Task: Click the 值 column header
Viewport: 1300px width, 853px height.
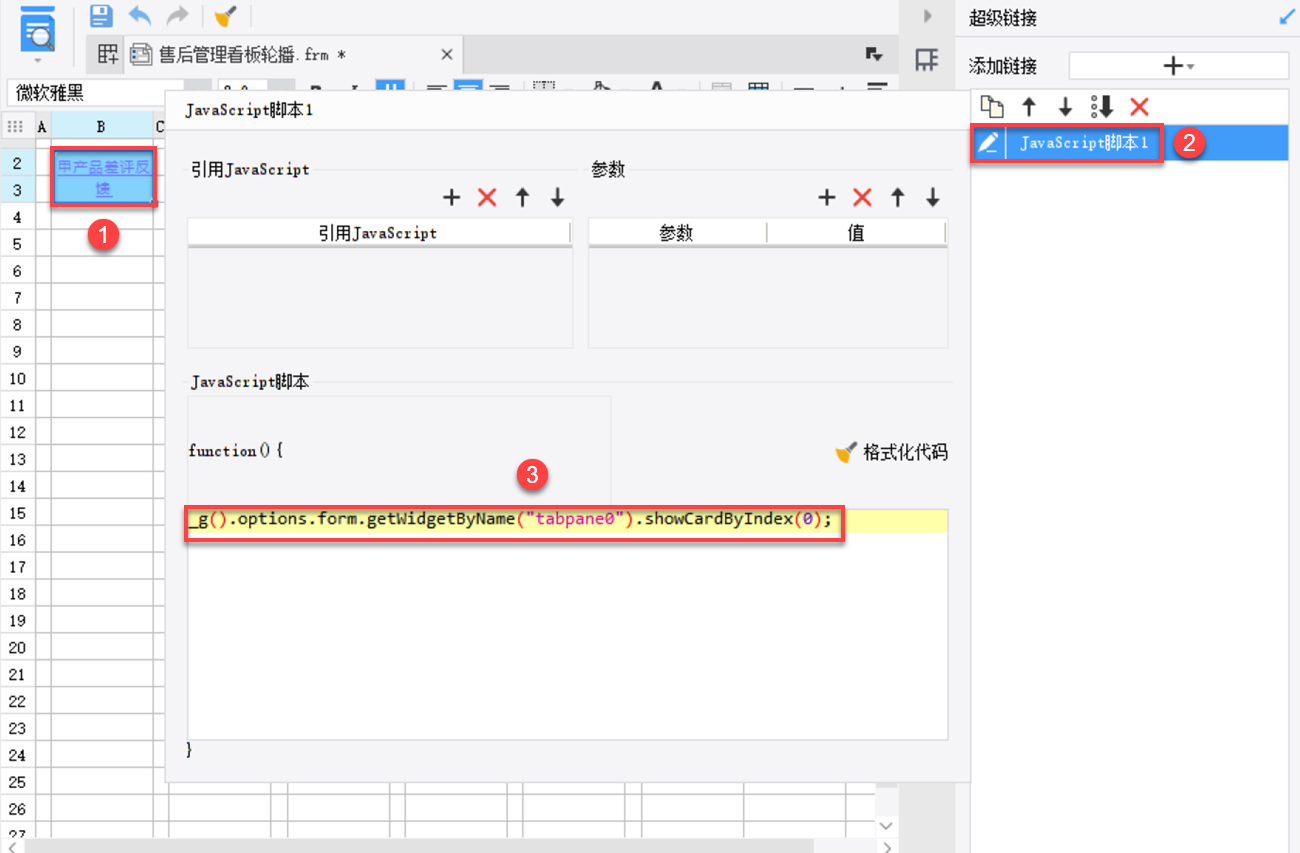Action: click(x=856, y=233)
